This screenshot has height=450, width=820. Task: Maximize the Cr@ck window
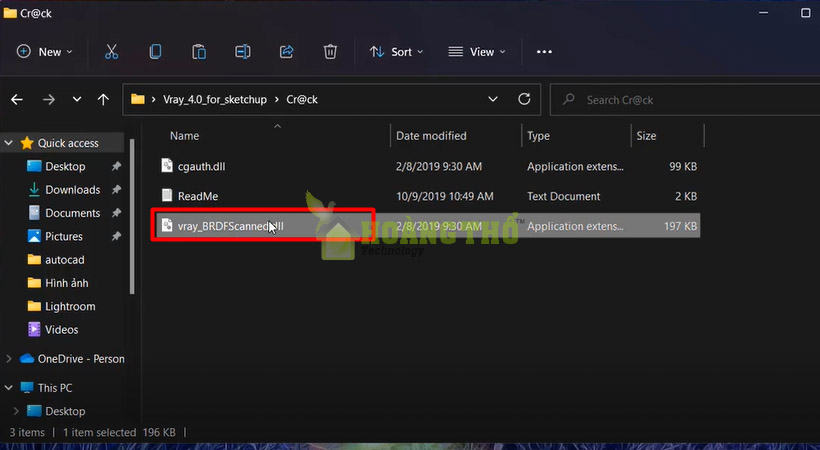[x=805, y=13]
